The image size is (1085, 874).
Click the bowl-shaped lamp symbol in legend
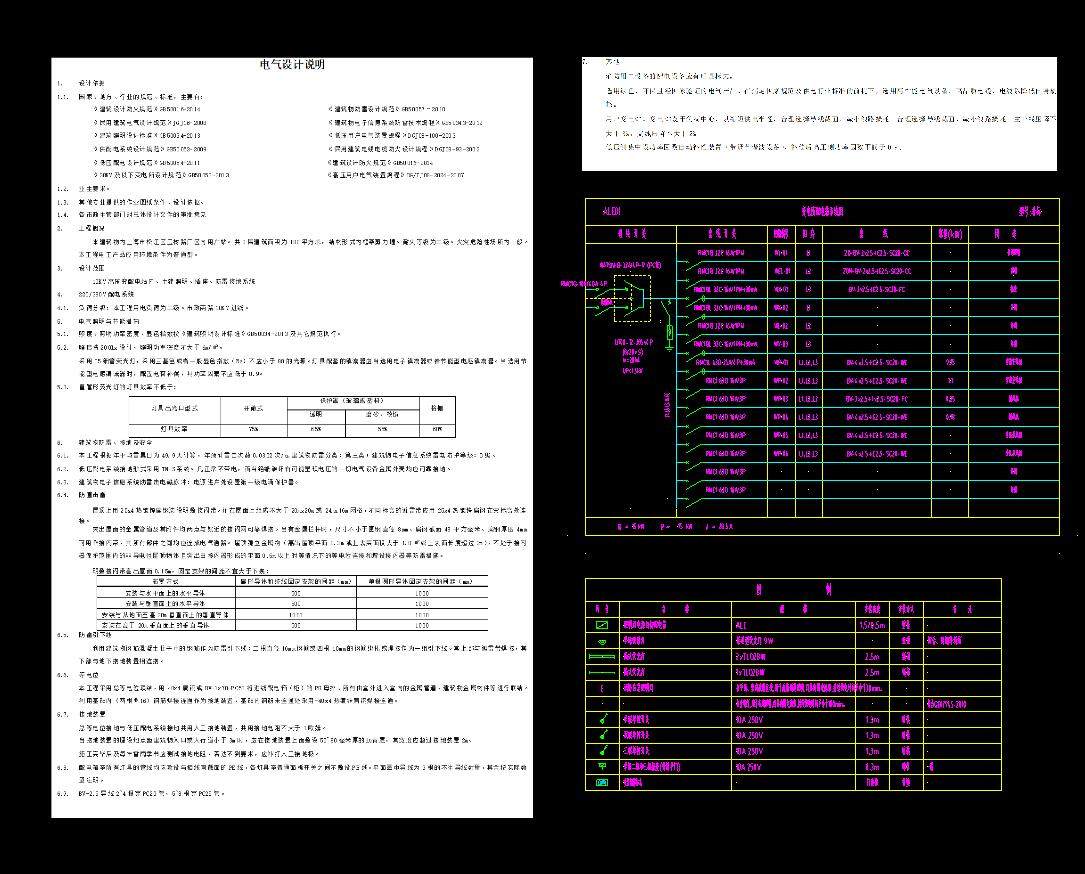602,640
